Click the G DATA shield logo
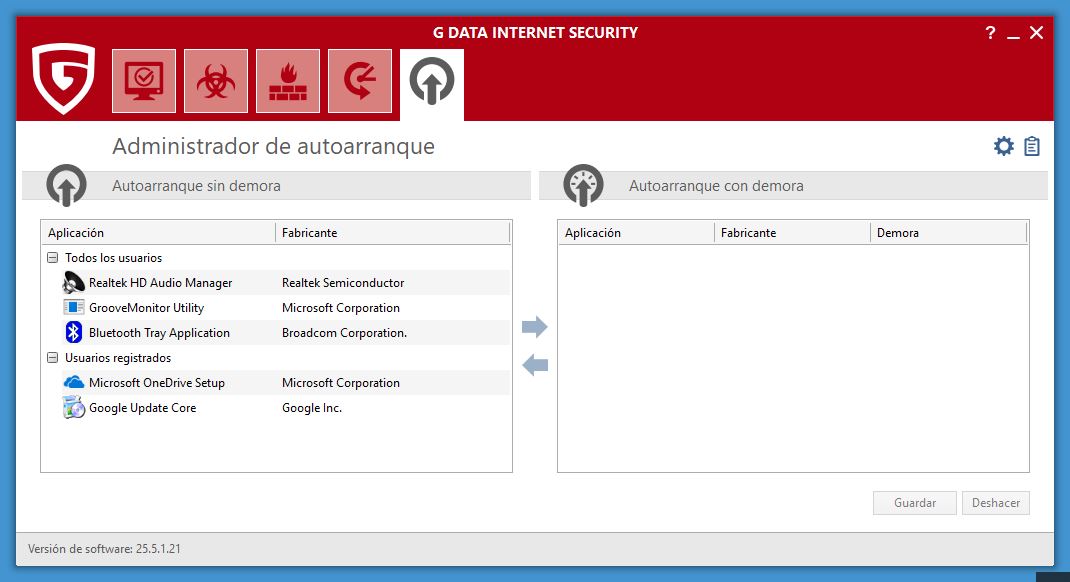 63,78
